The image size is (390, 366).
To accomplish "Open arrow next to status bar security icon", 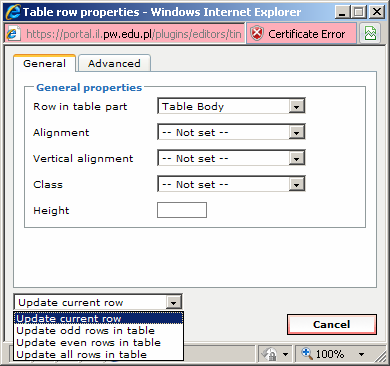I will pyautogui.click(x=285, y=354).
